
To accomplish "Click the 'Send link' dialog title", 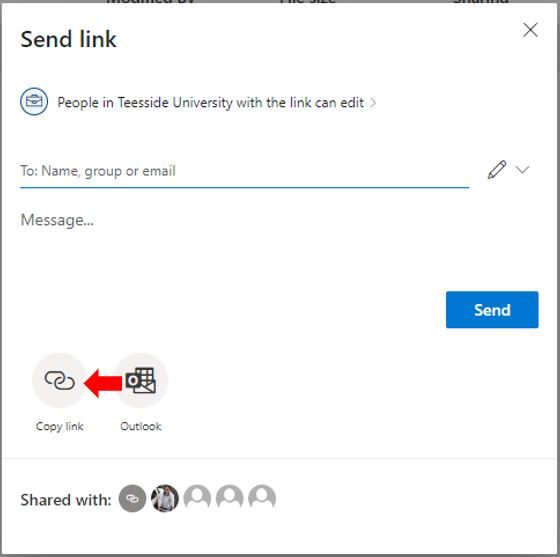I will click(x=68, y=39).
